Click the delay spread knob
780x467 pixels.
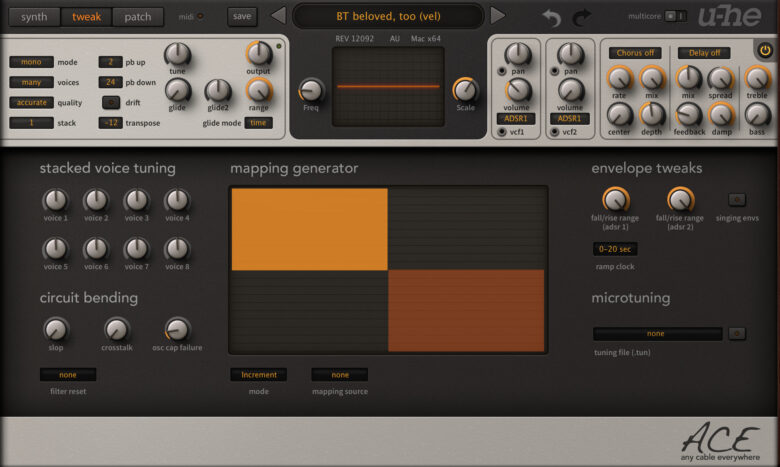pyautogui.click(x=720, y=79)
